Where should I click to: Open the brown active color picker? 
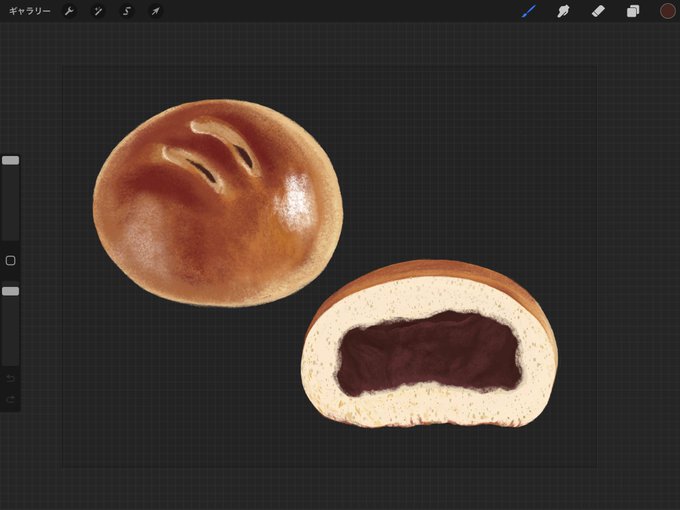tap(667, 11)
